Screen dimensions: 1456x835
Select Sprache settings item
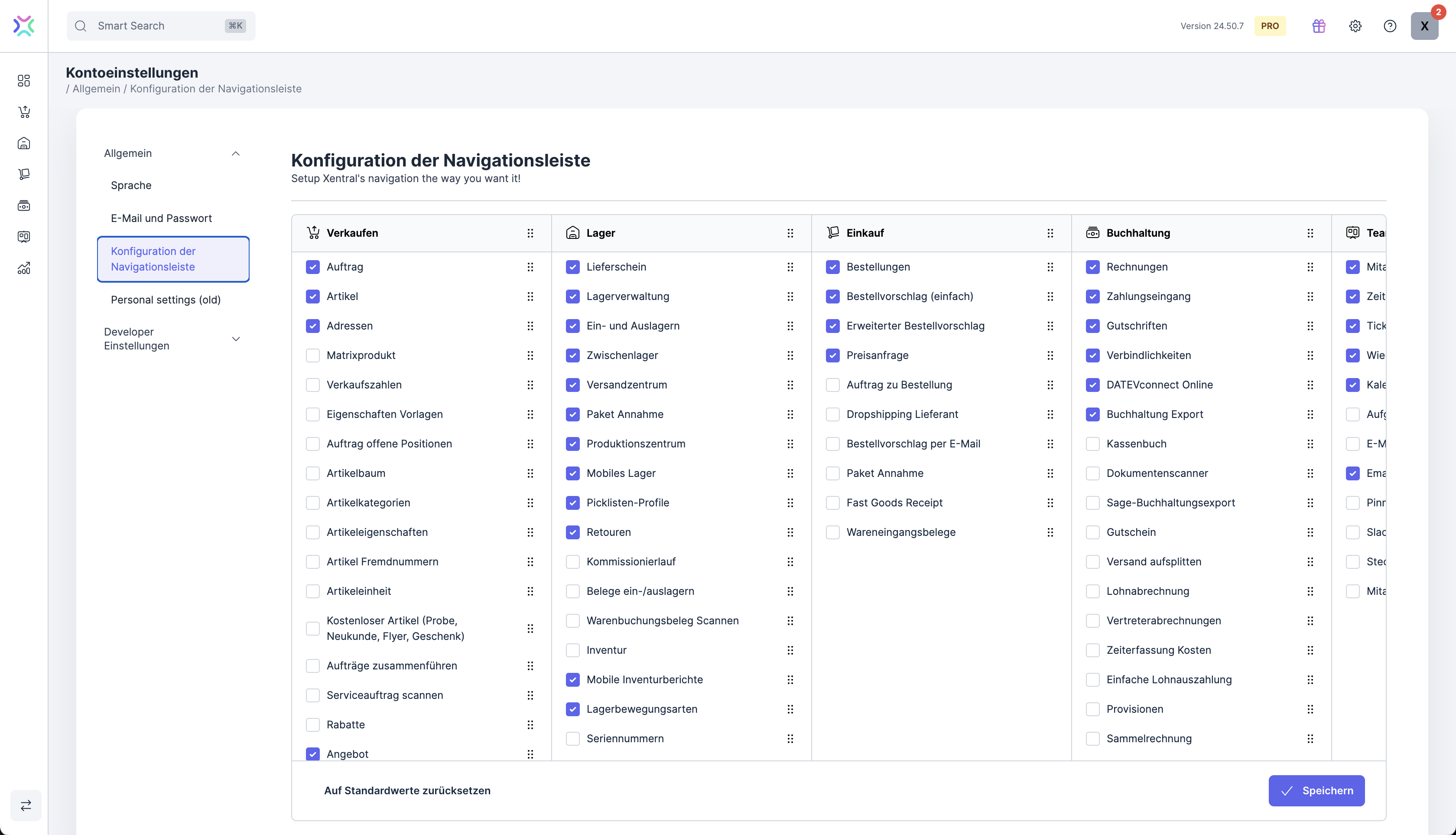pyautogui.click(x=131, y=185)
